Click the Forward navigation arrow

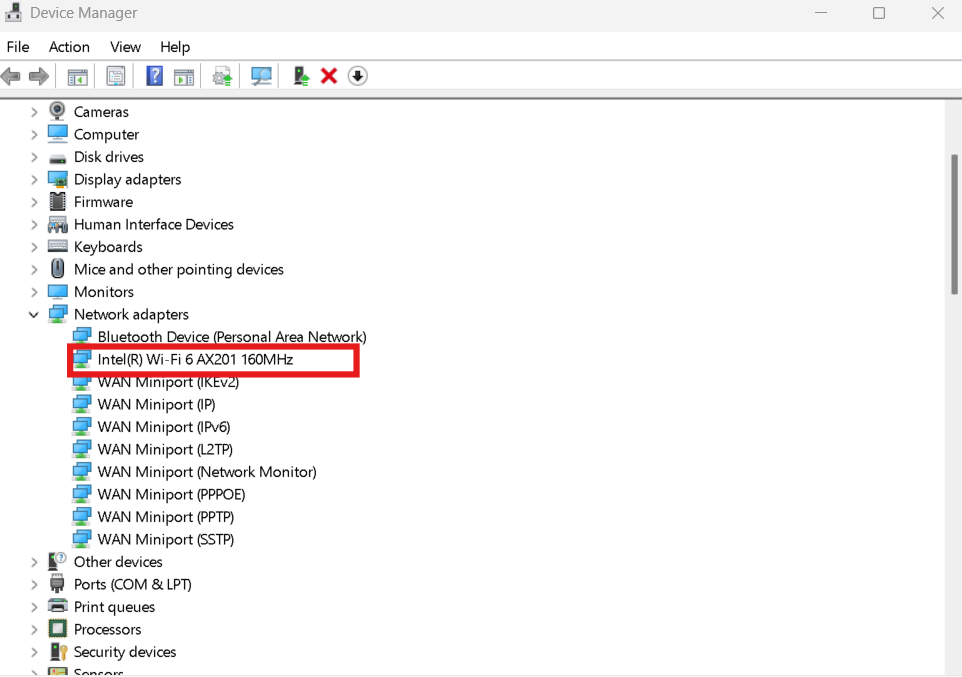coord(38,76)
